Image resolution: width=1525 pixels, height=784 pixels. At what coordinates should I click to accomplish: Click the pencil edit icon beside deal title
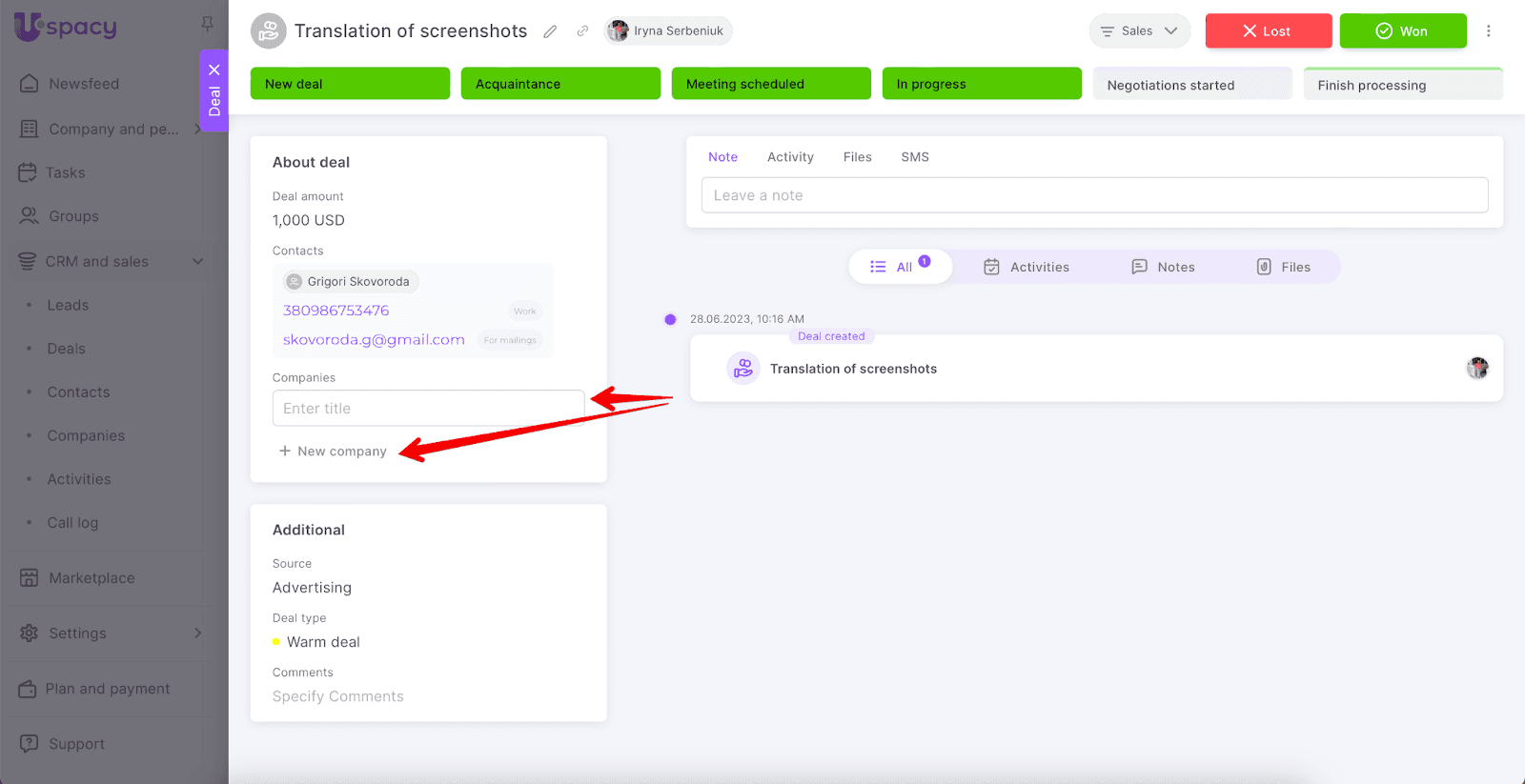[550, 31]
